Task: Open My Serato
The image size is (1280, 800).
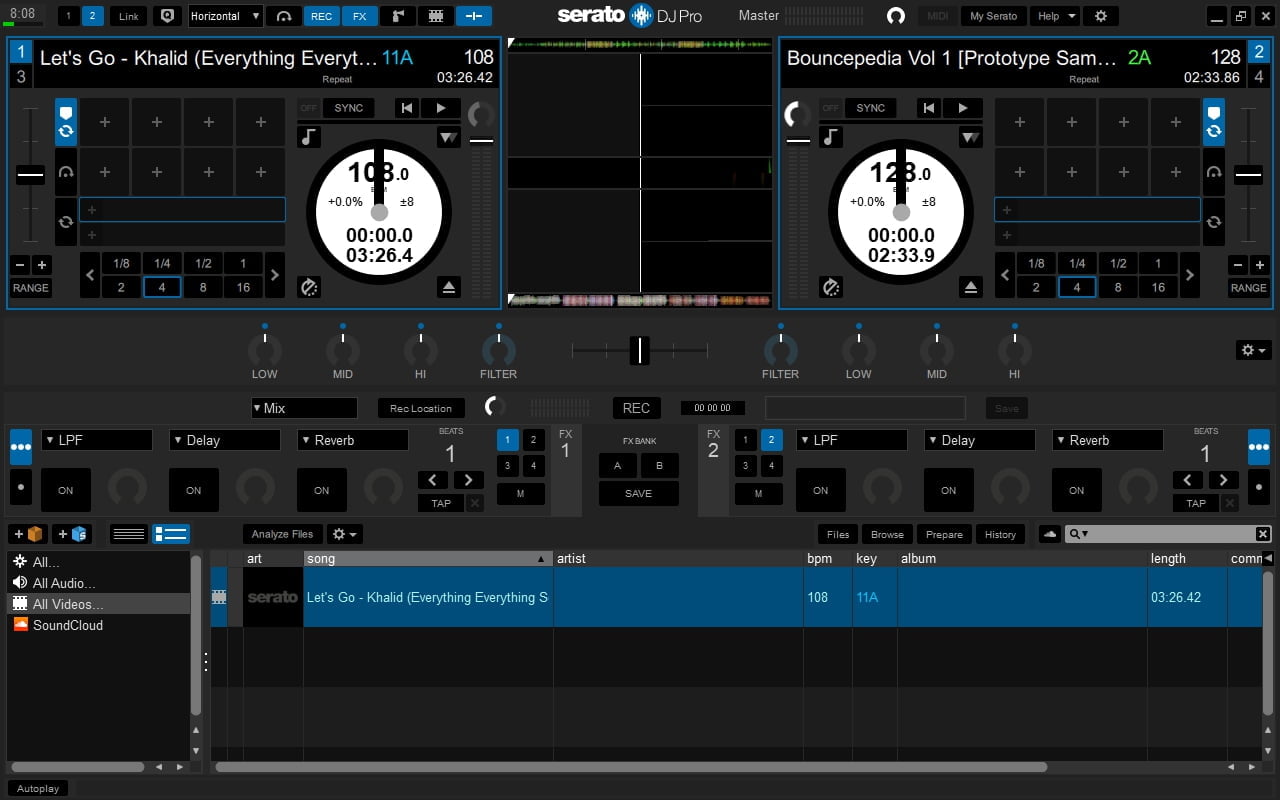Action: [x=993, y=16]
